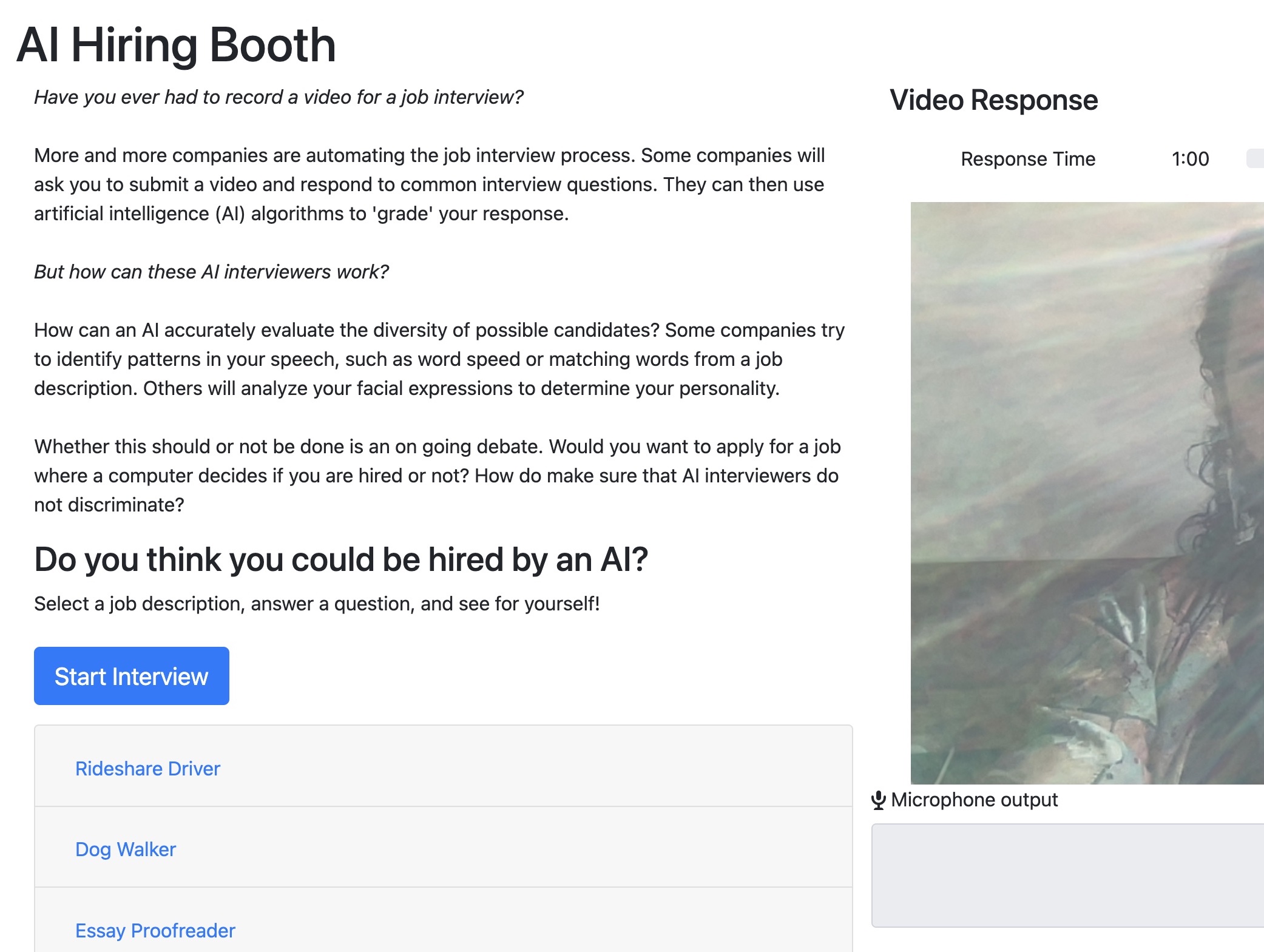Click 'But how can these AI interviewers work?' text
The image size is (1264, 952).
click(211, 272)
